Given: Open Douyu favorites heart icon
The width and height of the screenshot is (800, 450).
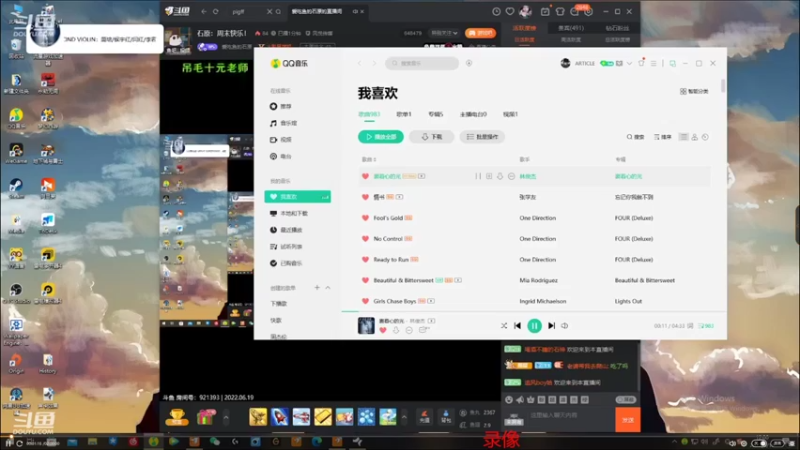Looking at the screenshot, I should (510, 11).
